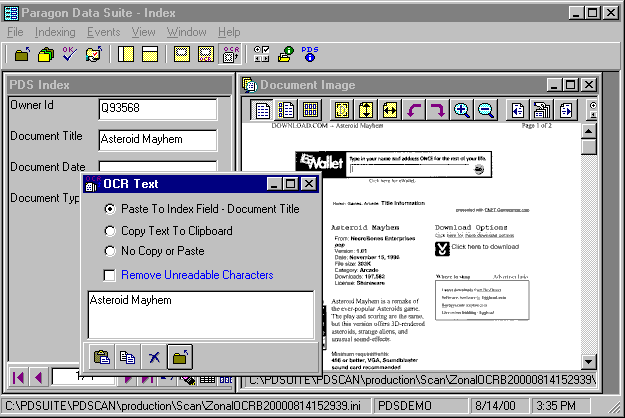The height and width of the screenshot is (418, 625).
Task: Go to the previous record in PDS Index
Action: (x=39, y=377)
